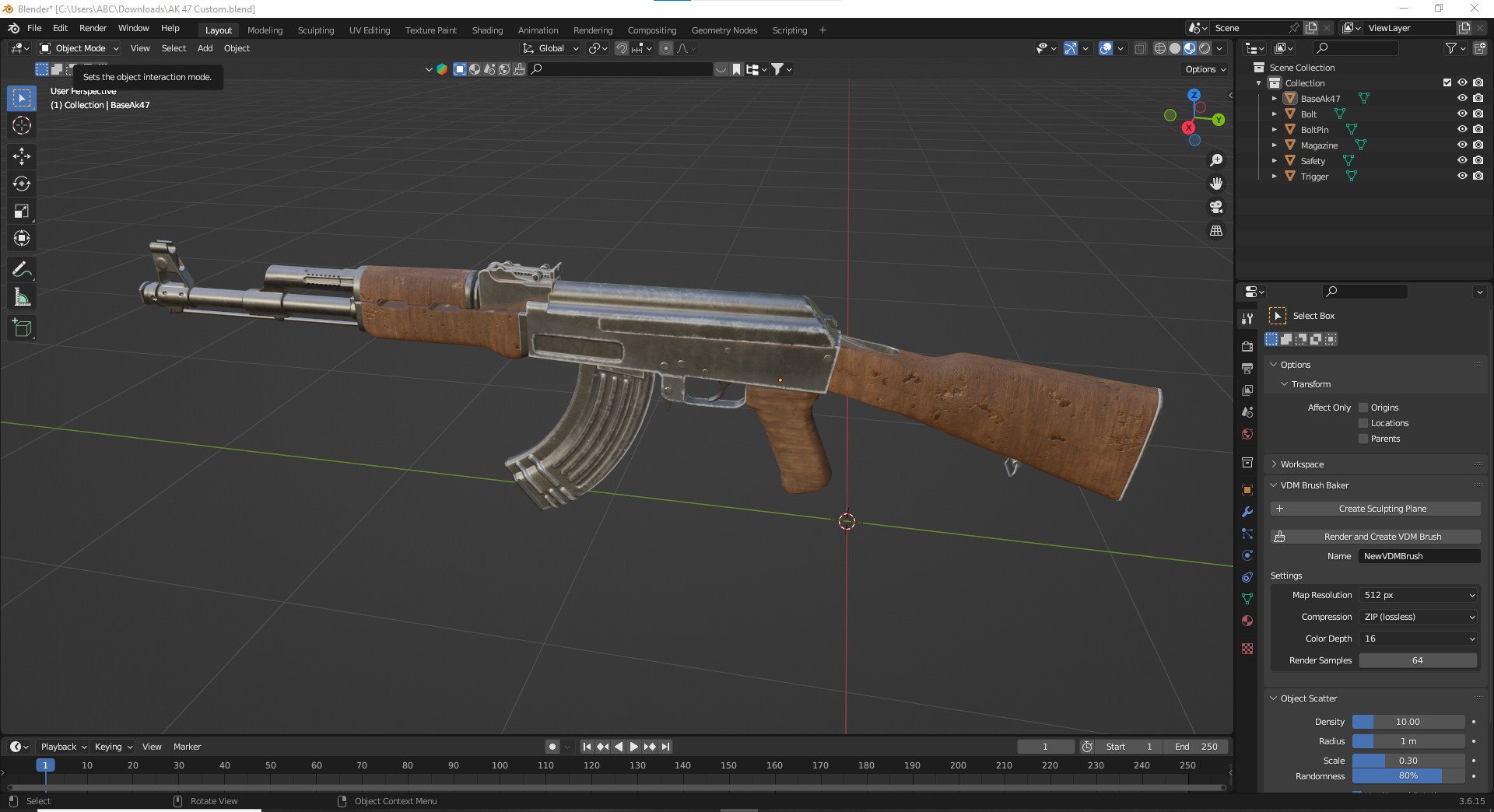
Task: Click the VDM brush Name field
Action: 1419,556
